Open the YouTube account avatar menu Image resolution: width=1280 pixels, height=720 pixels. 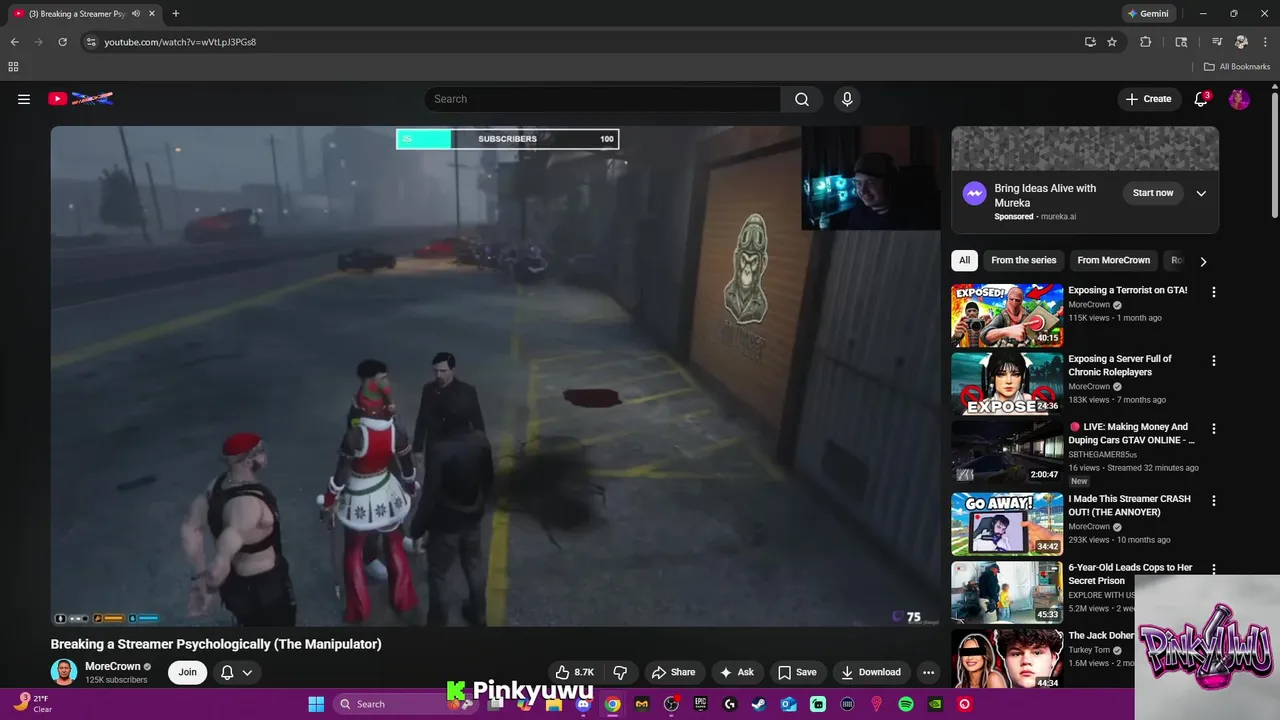pyautogui.click(x=1239, y=99)
